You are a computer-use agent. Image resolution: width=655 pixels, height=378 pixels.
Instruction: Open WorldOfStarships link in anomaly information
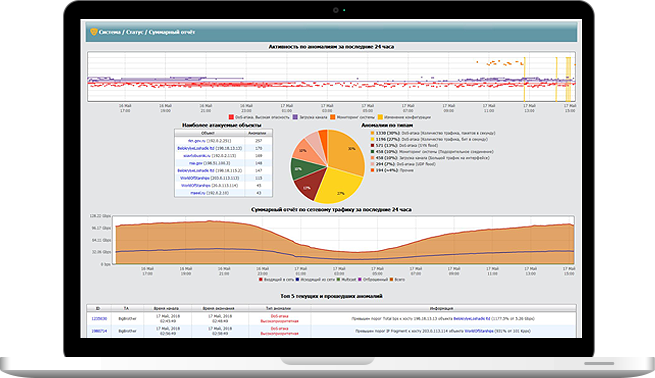479,331
